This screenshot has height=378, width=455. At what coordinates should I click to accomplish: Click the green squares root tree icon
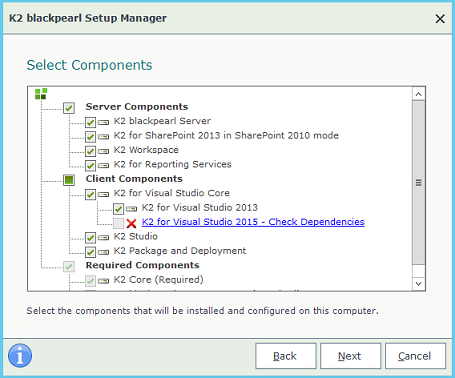(41, 94)
